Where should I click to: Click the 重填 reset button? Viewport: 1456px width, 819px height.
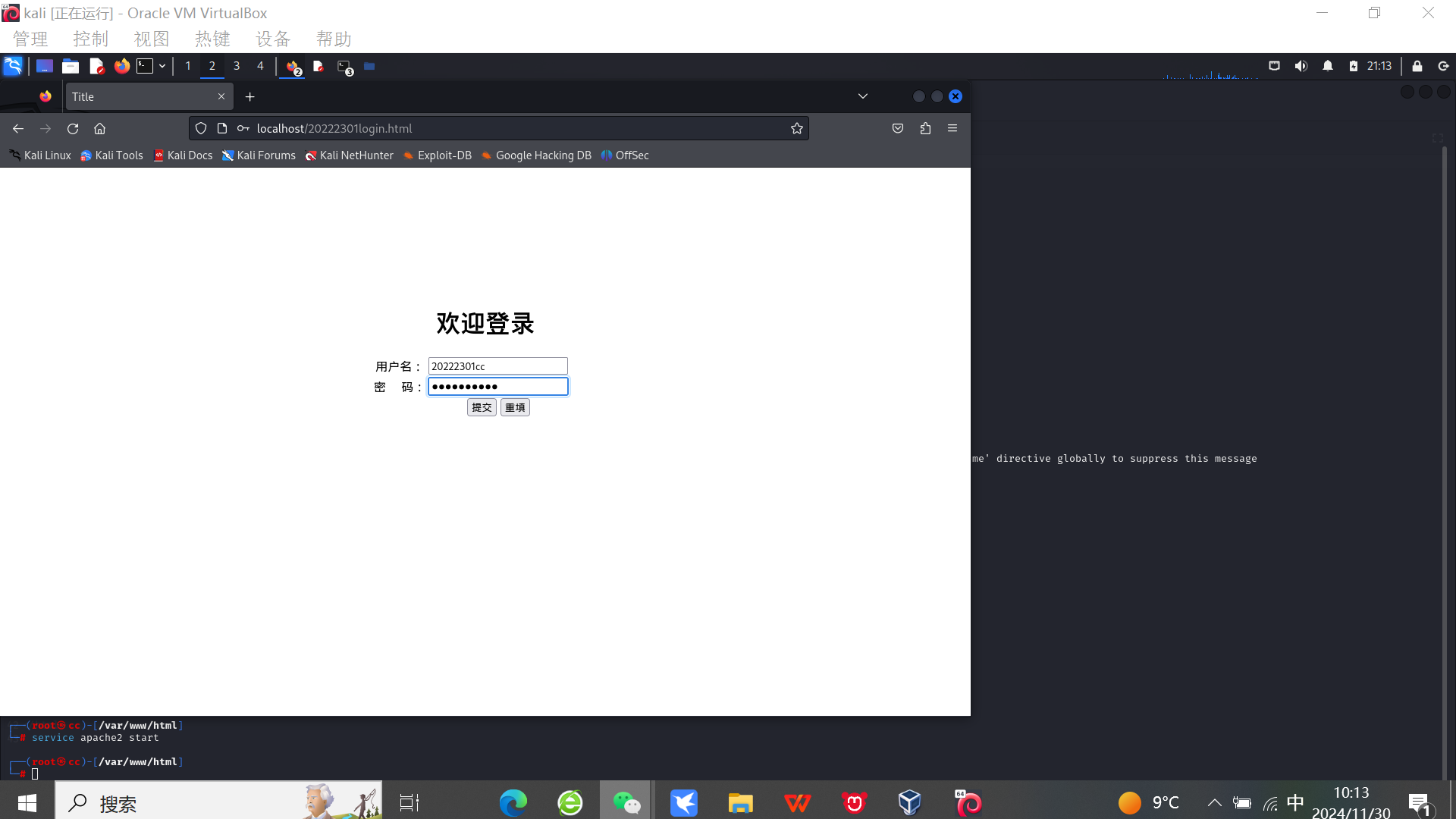tap(515, 408)
